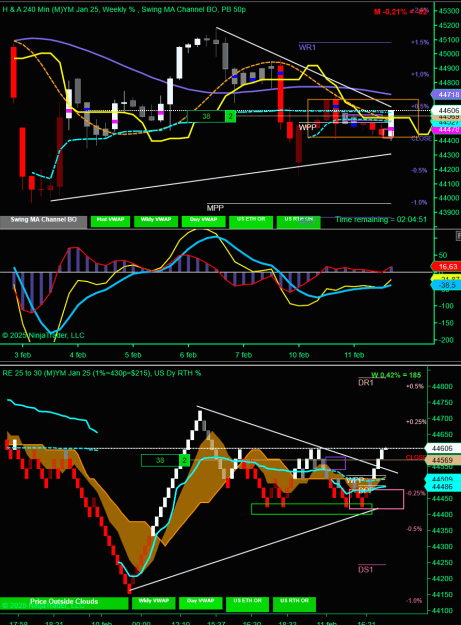
Task: Click the WR1 pivot label
Action: (307, 47)
